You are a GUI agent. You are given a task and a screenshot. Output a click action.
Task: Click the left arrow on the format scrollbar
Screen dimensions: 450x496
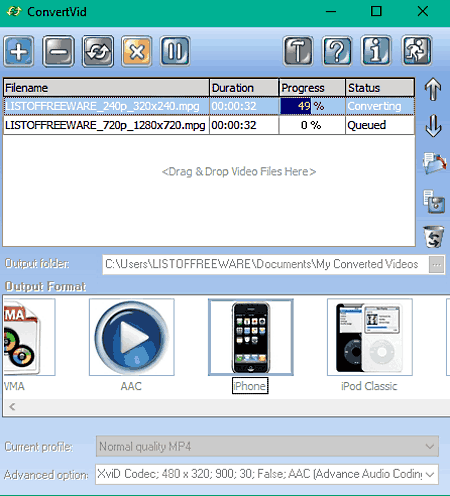click(12, 407)
